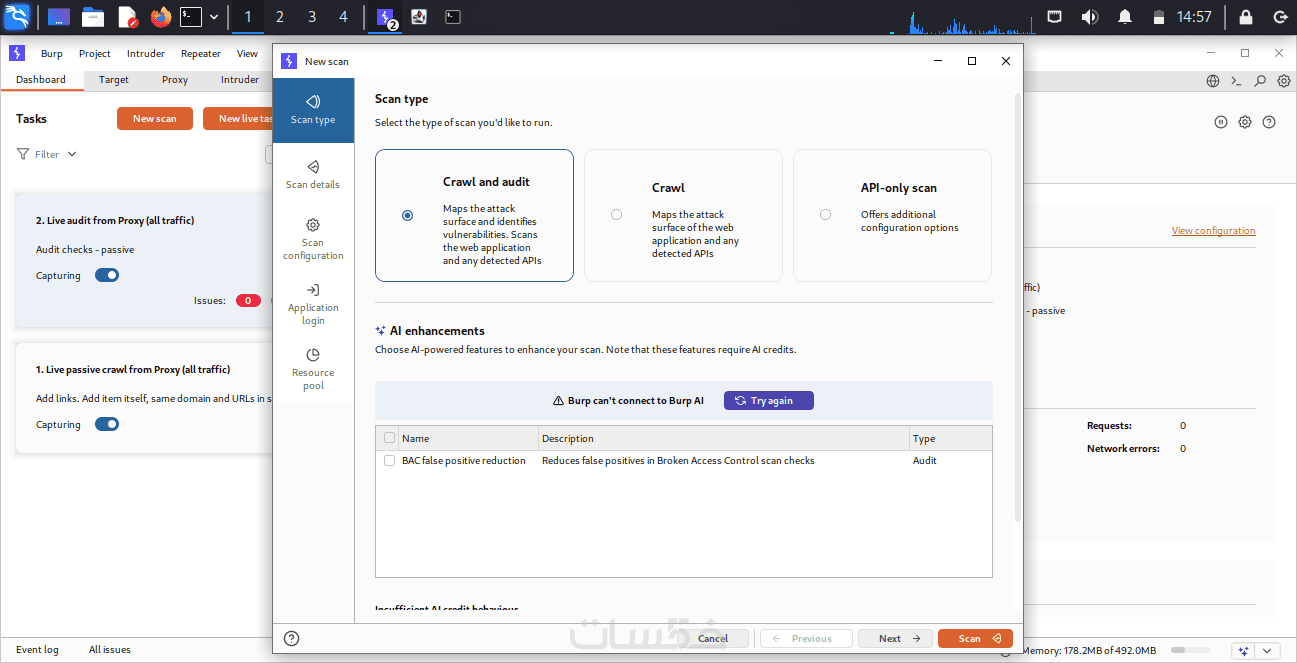
Task: Start the scan with the Scan button
Action: pyautogui.click(x=975, y=639)
